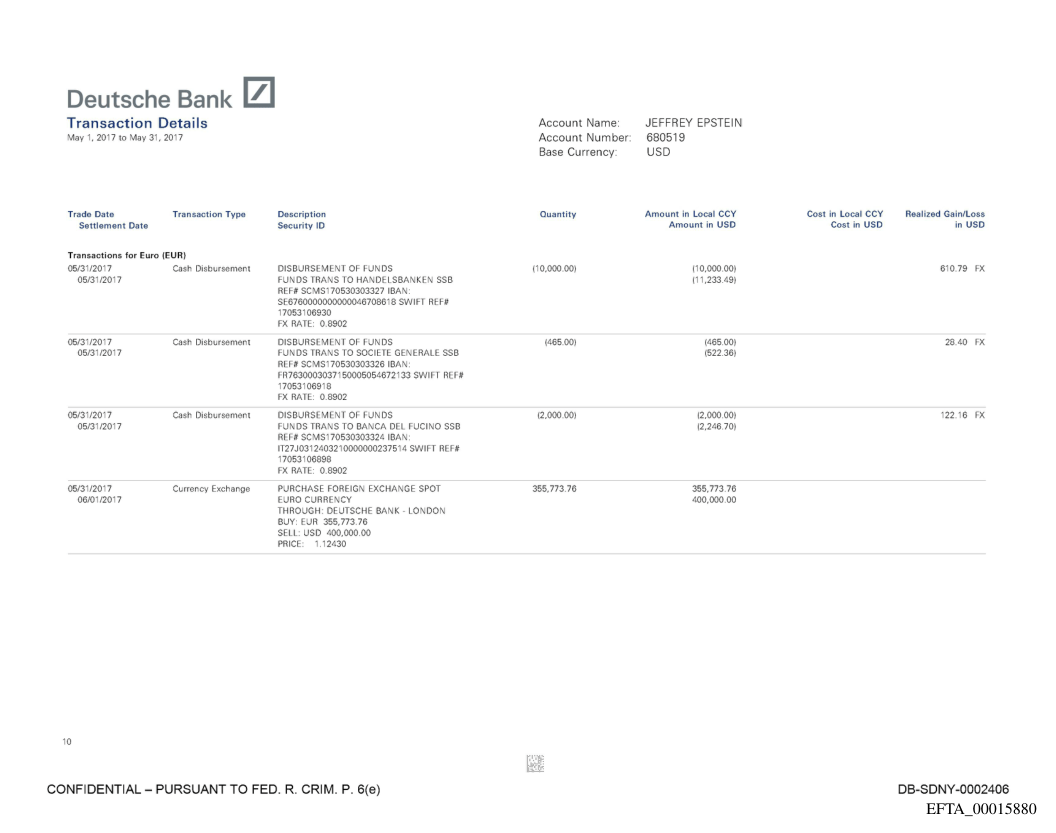Click the Cost in Local CCY header
The width and height of the screenshot is (1056, 833).
pyautogui.click(x=844, y=214)
